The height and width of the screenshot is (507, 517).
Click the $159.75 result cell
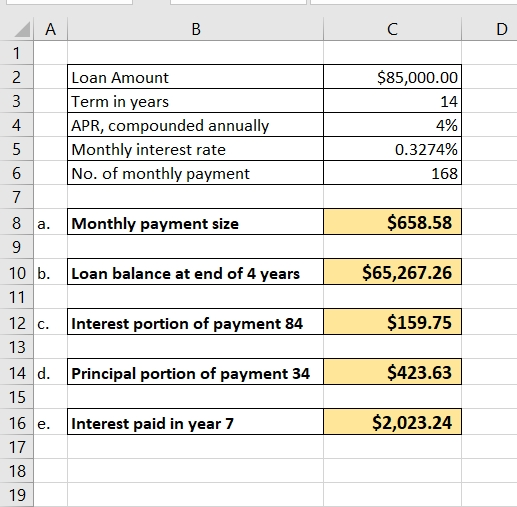coord(392,322)
